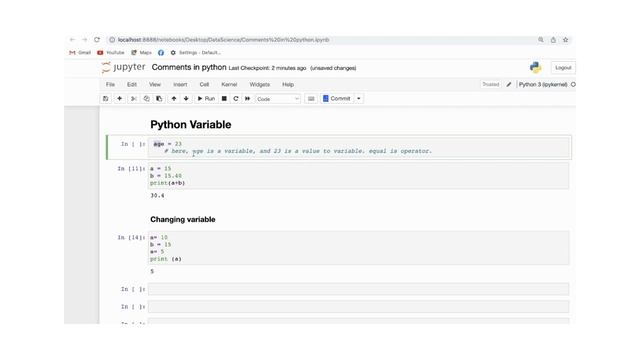Copy selected cells icon

[x=146, y=98]
